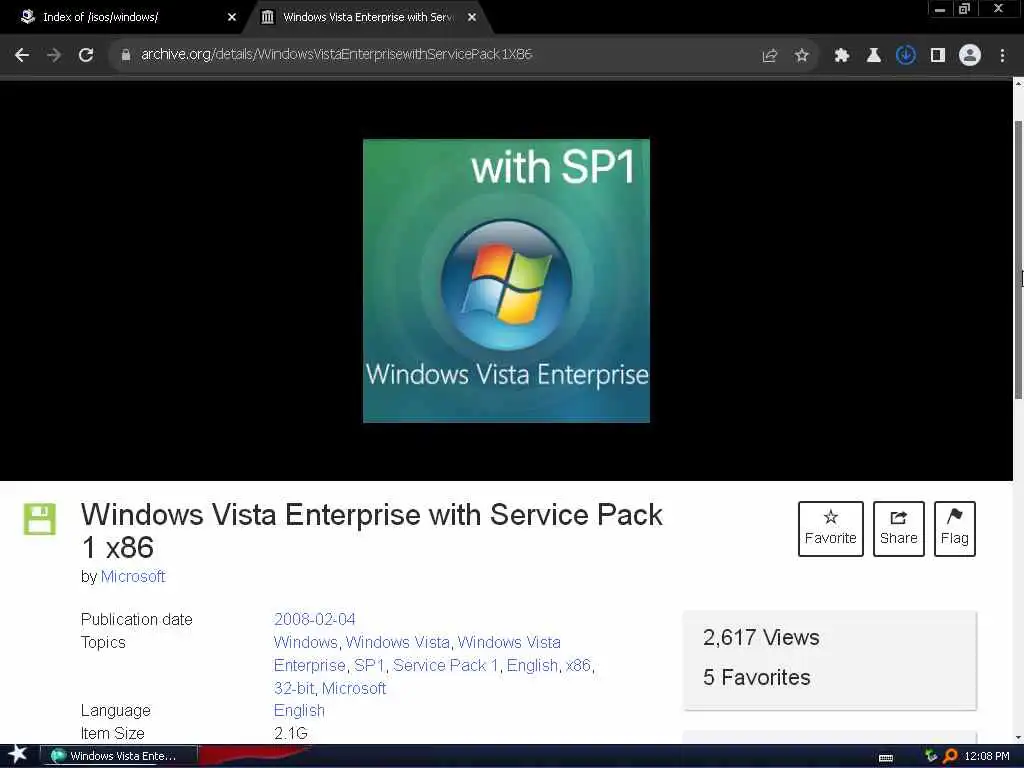Click the vertical scrollbar thumb

pos(1018,260)
